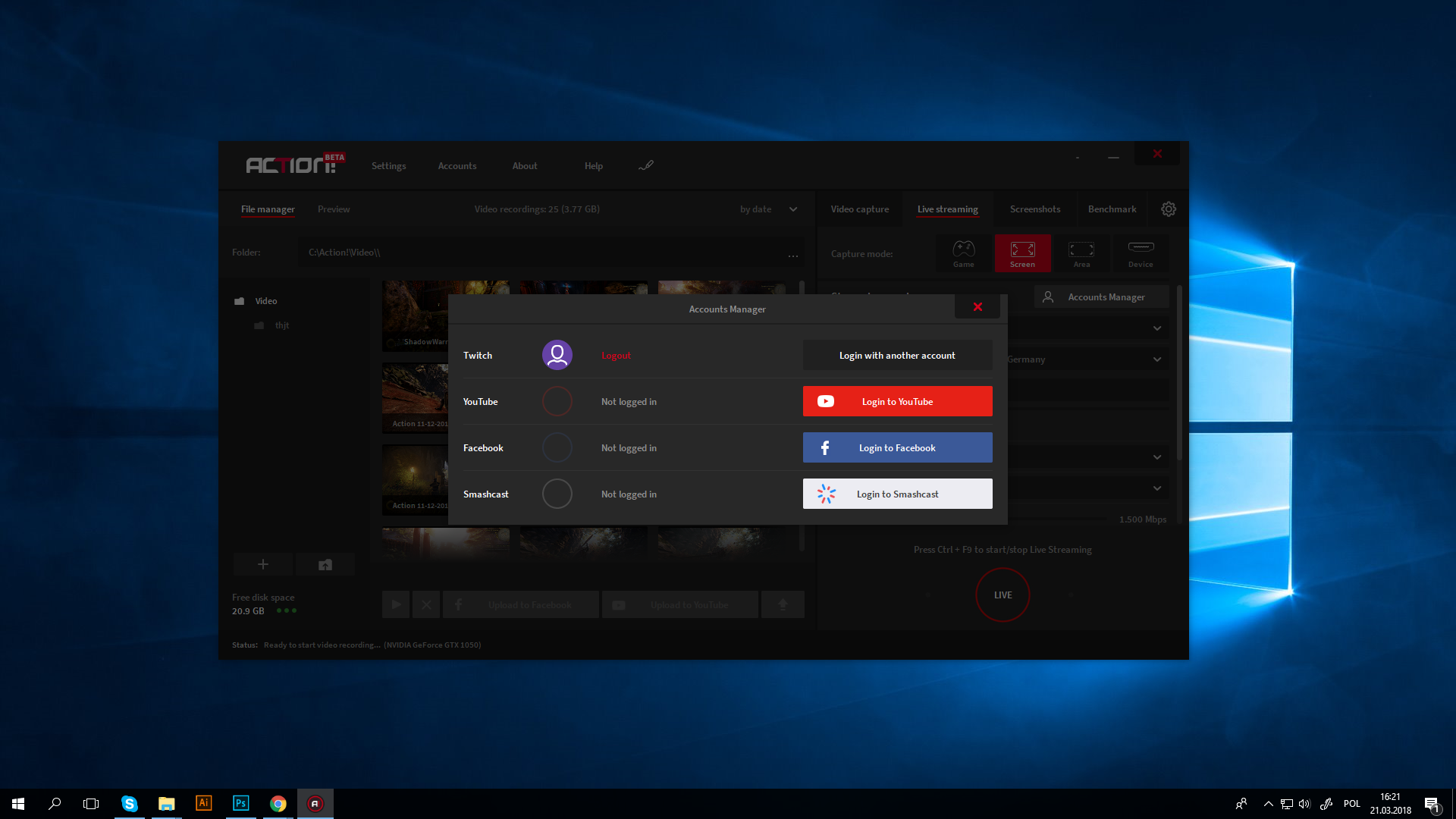Open Adobe Illustrator from the taskbar

[203, 804]
